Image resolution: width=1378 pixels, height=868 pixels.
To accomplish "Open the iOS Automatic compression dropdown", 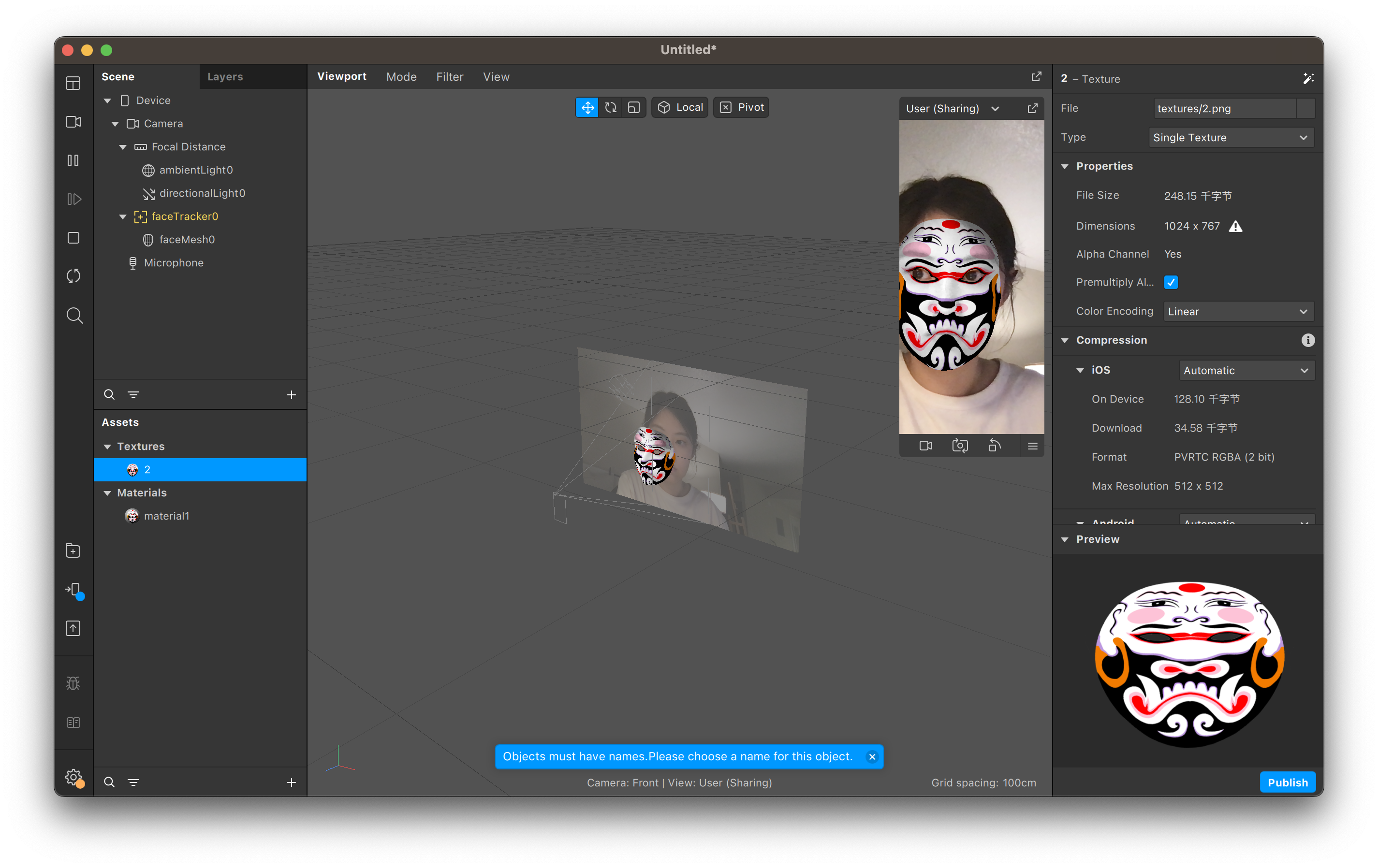I will point(1246,370).
